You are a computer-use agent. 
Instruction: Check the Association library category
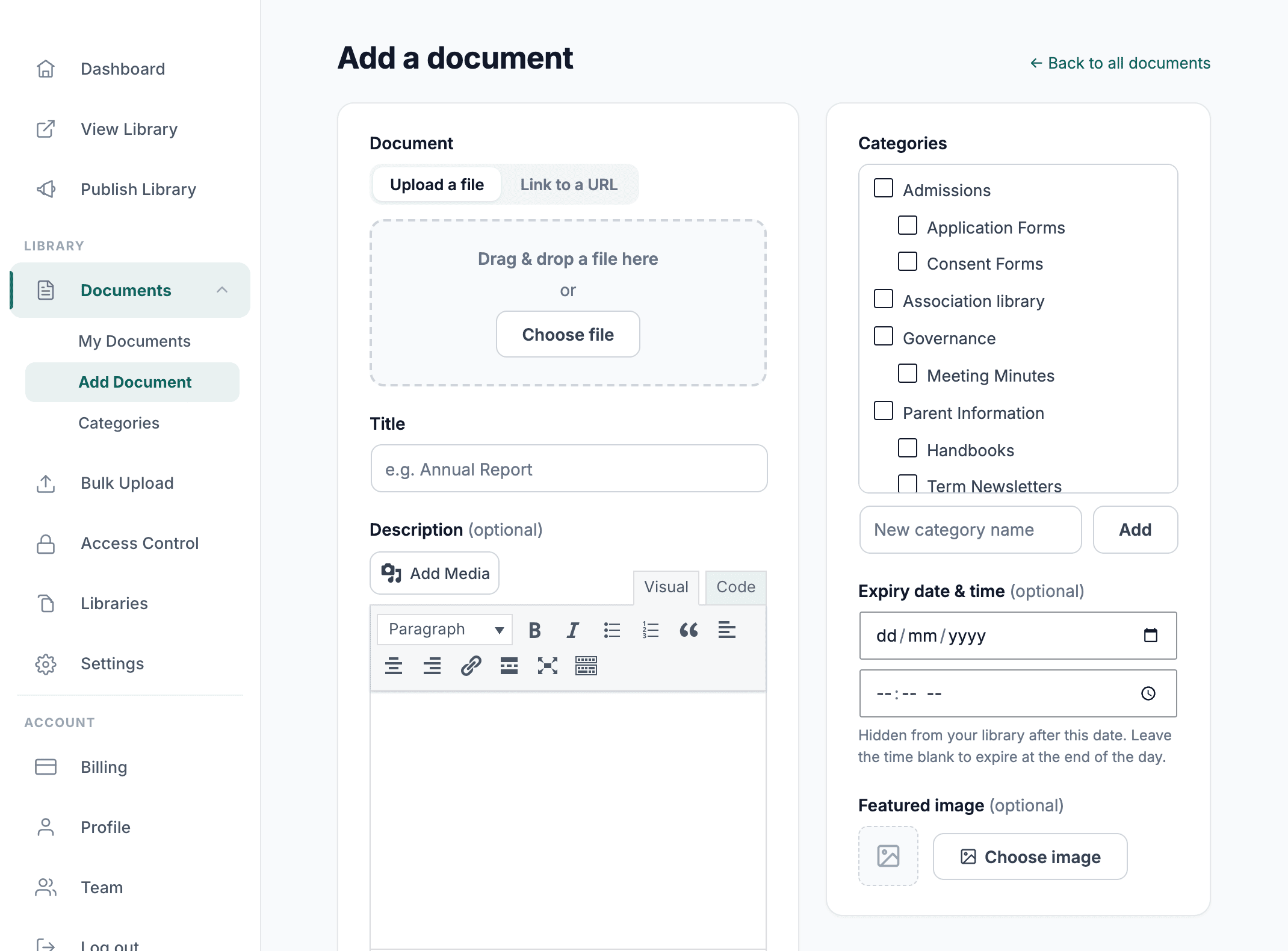pyautogui.click(x=884, y=299)
